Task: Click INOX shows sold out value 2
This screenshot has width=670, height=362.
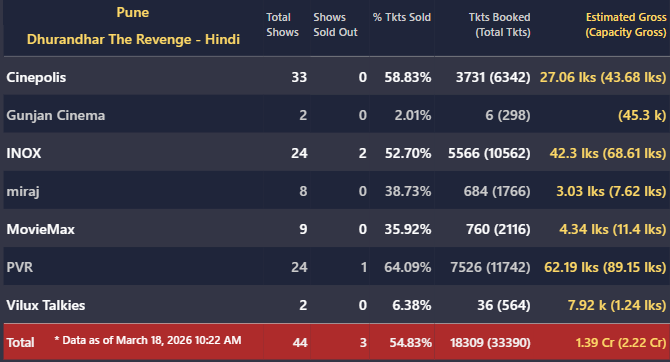Action: [x=363, y=153]
